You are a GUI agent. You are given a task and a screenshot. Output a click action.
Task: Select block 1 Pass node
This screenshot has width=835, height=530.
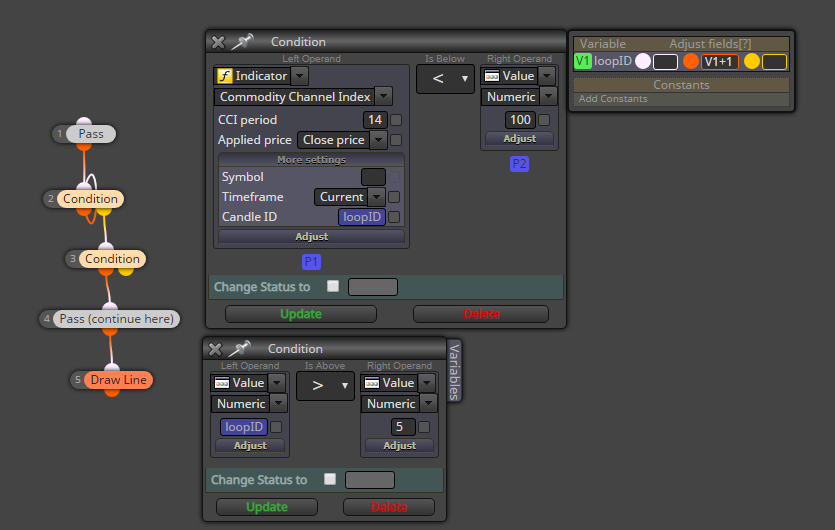pyautogui.click(x=91, y=134)
